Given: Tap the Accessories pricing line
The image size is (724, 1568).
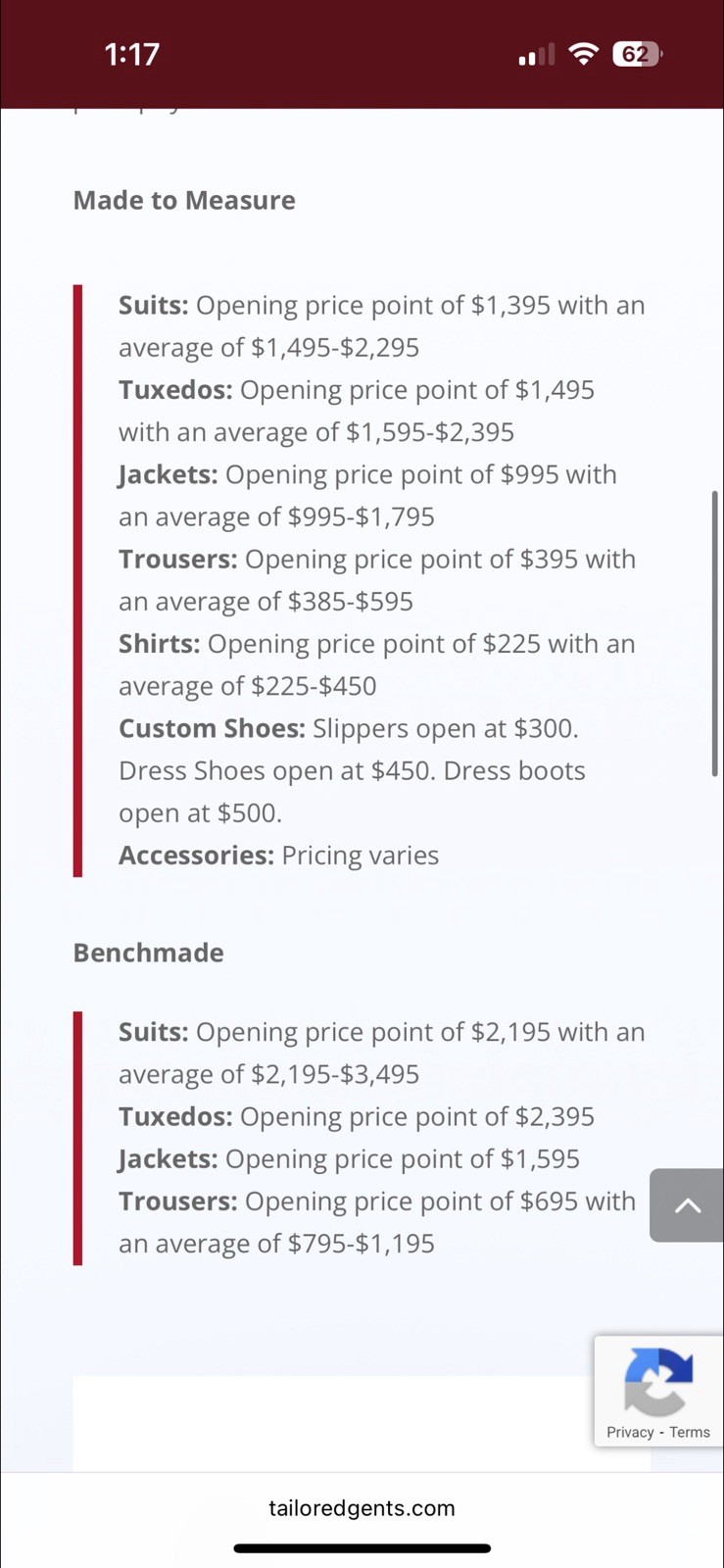Looking at the screenshot, I should (278, 856).
